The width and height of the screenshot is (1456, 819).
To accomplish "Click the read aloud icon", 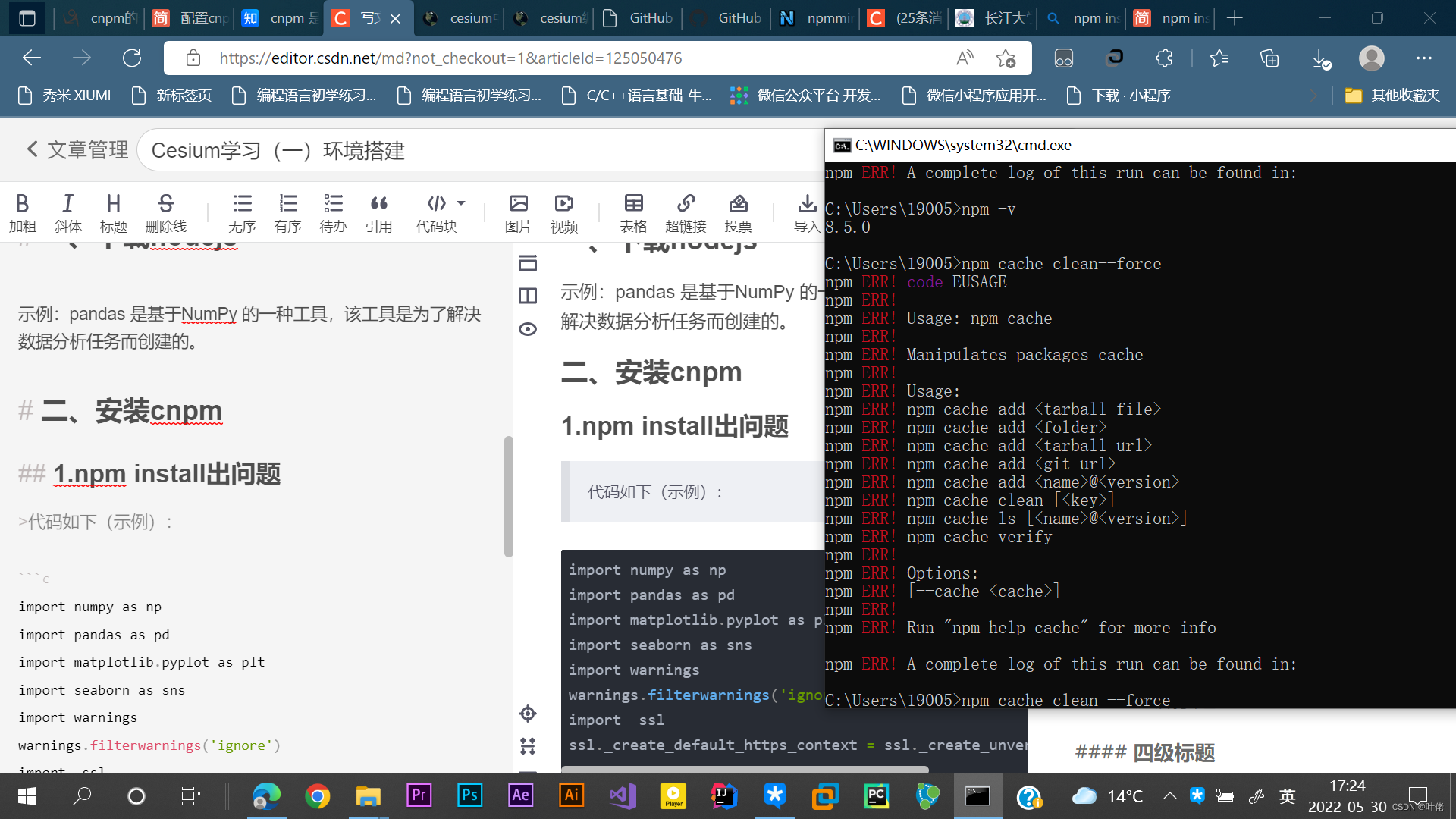I will point(965,58).
